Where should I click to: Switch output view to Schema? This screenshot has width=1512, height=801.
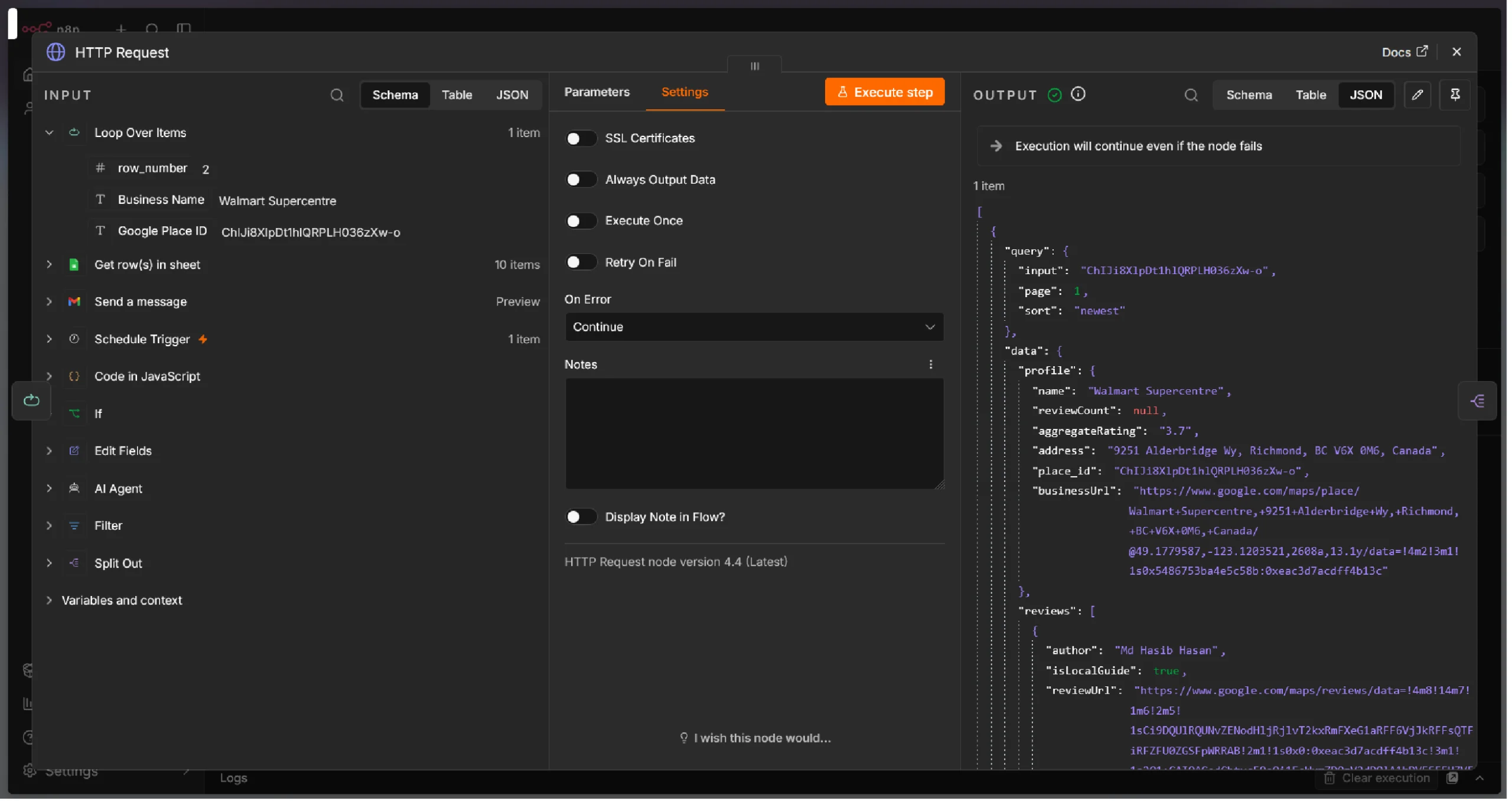pos(1249,95)
